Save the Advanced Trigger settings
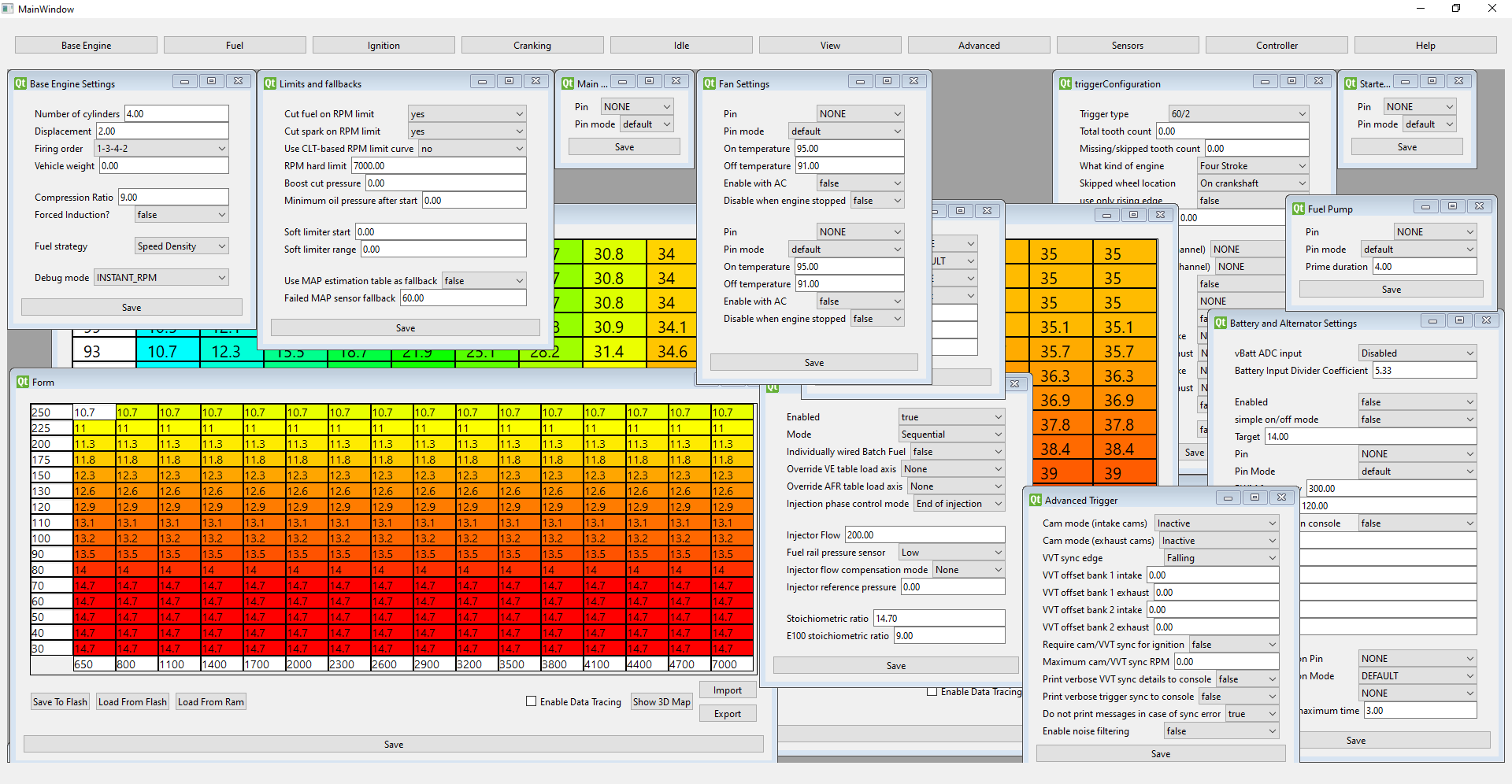1512x784 pixels. pyautogui.click(x=1161, y=754)
